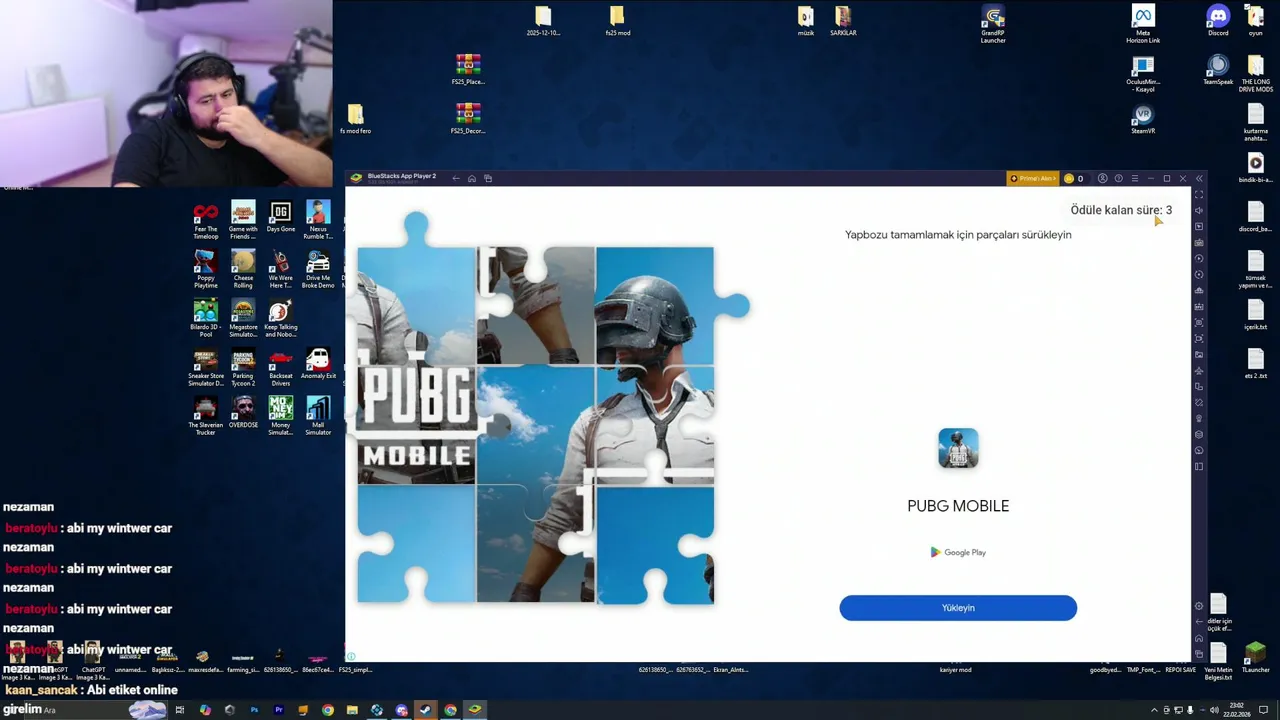Open Days Gone game shortcut
This screenshot has width=1280, height=720.
[280, 217]
